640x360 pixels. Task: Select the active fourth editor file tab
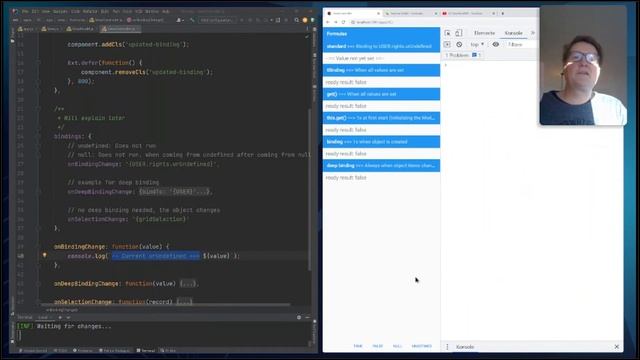[120, 29]
